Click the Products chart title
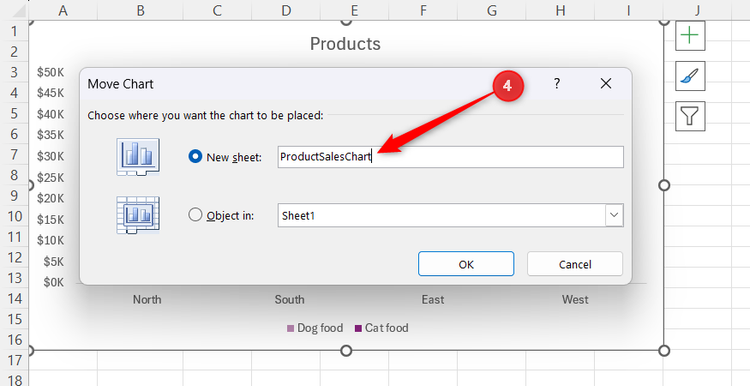 (345, 44)
